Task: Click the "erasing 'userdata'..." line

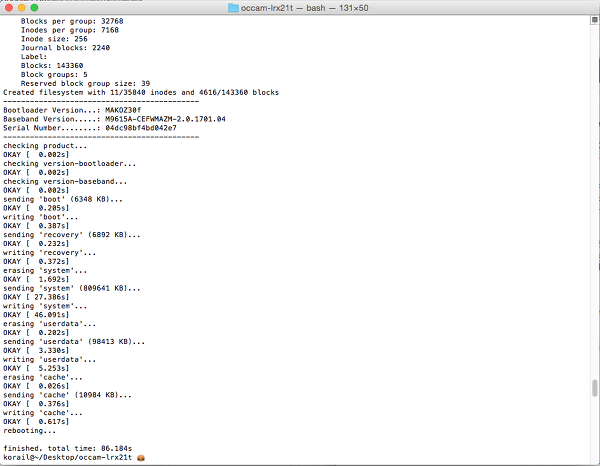Action: (49, 324)
